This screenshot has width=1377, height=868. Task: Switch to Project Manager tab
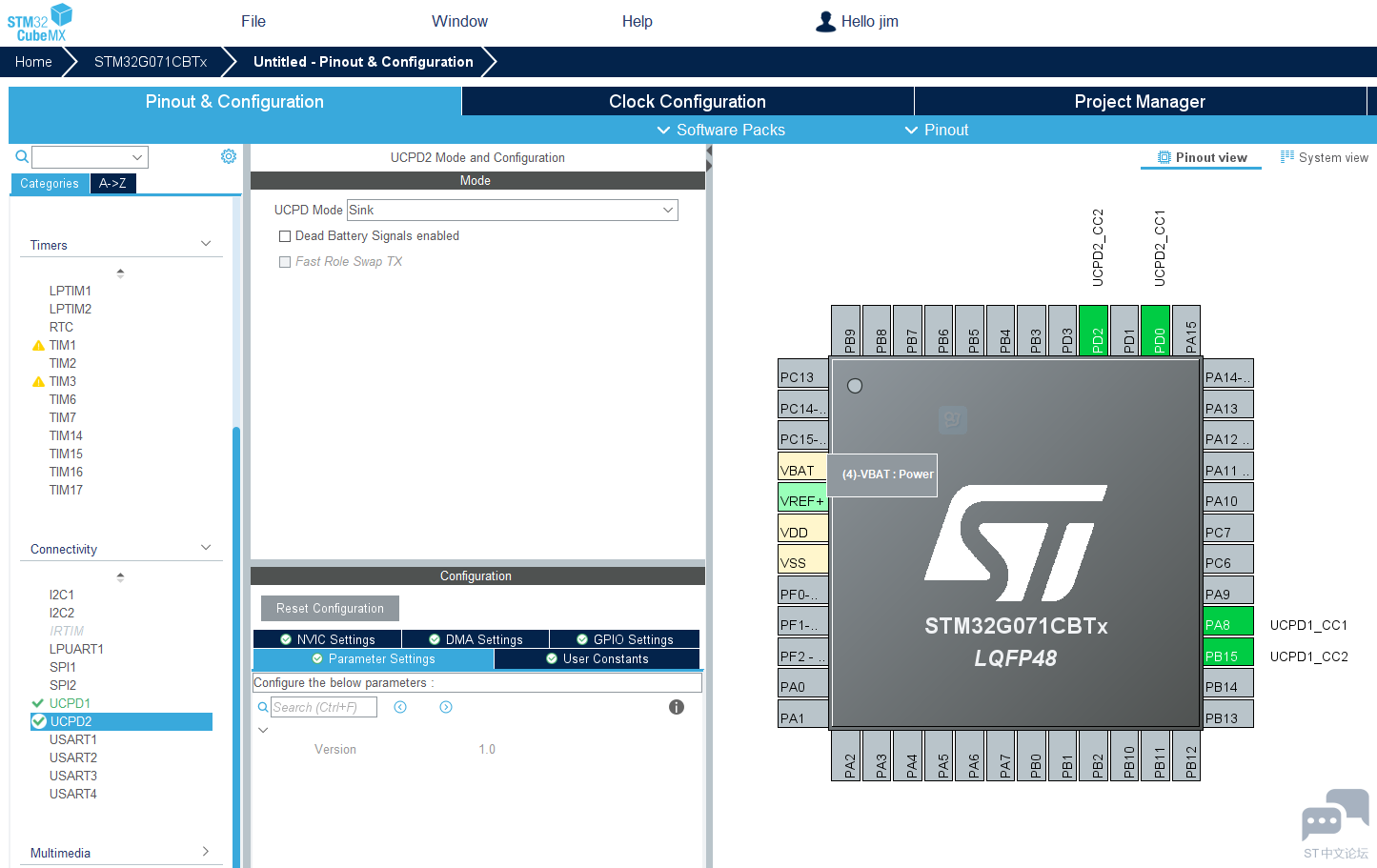click(x=1140, y=102)
